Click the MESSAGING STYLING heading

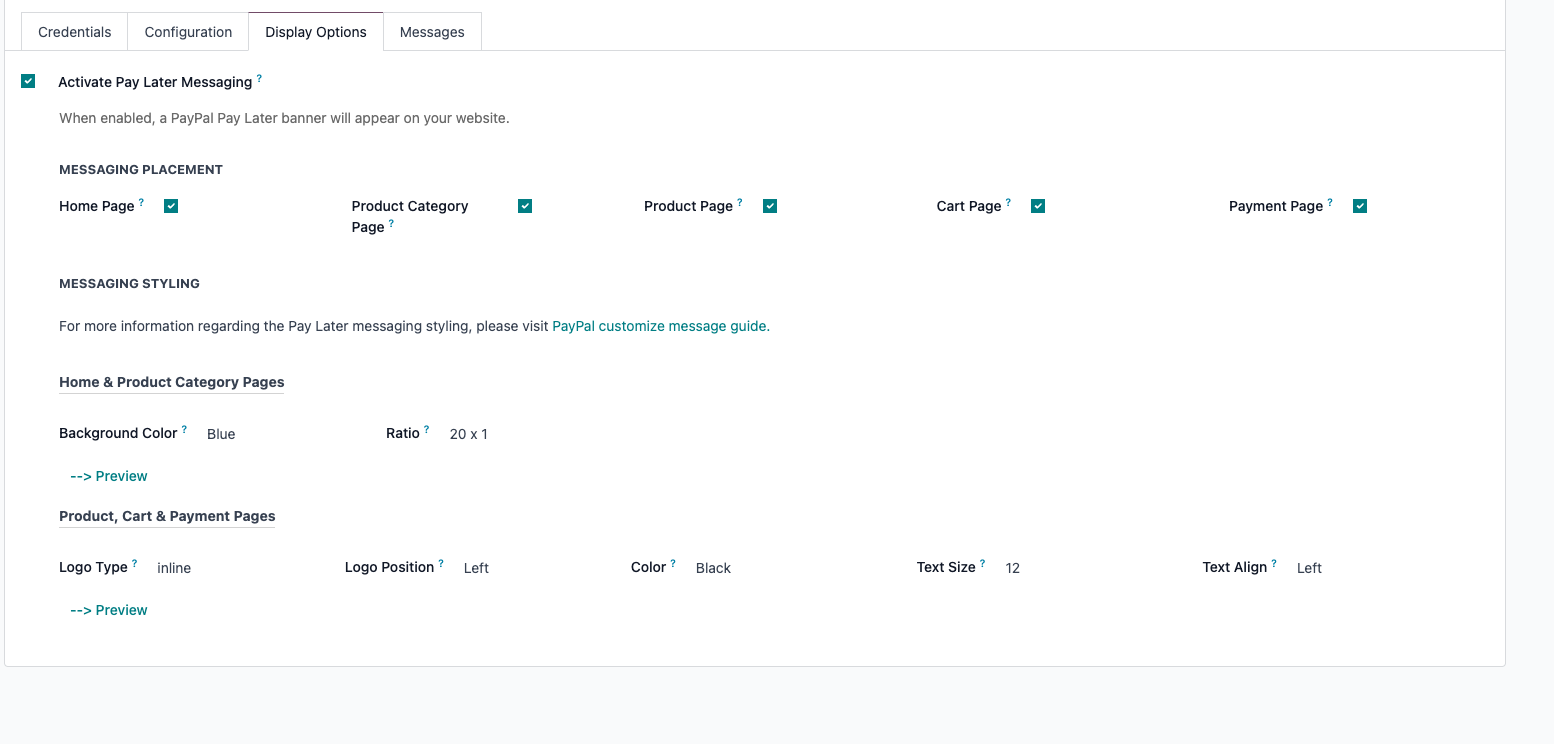tap(129, 284)
